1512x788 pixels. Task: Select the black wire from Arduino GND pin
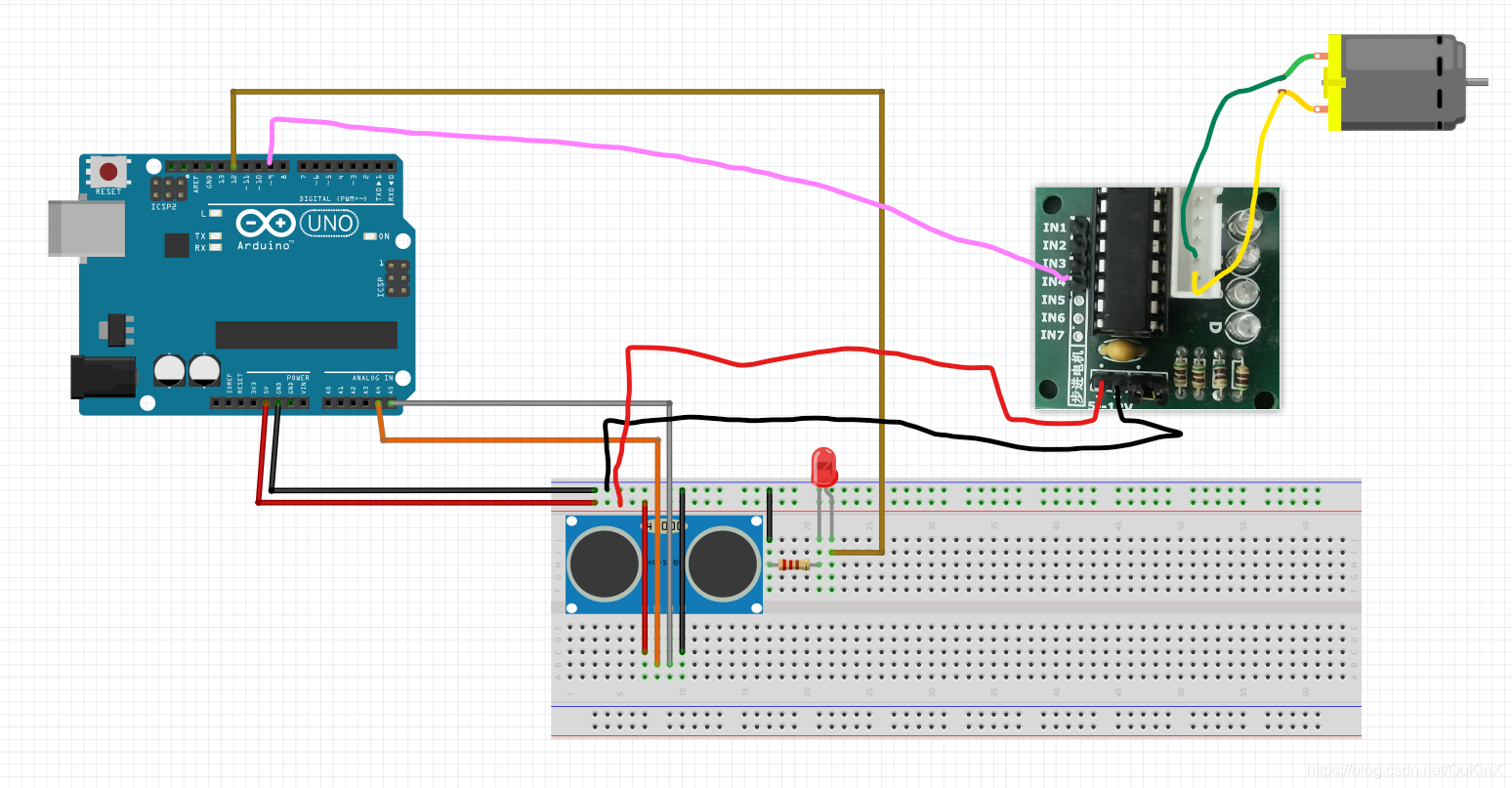pyautogui.click(x=435, y=489)
